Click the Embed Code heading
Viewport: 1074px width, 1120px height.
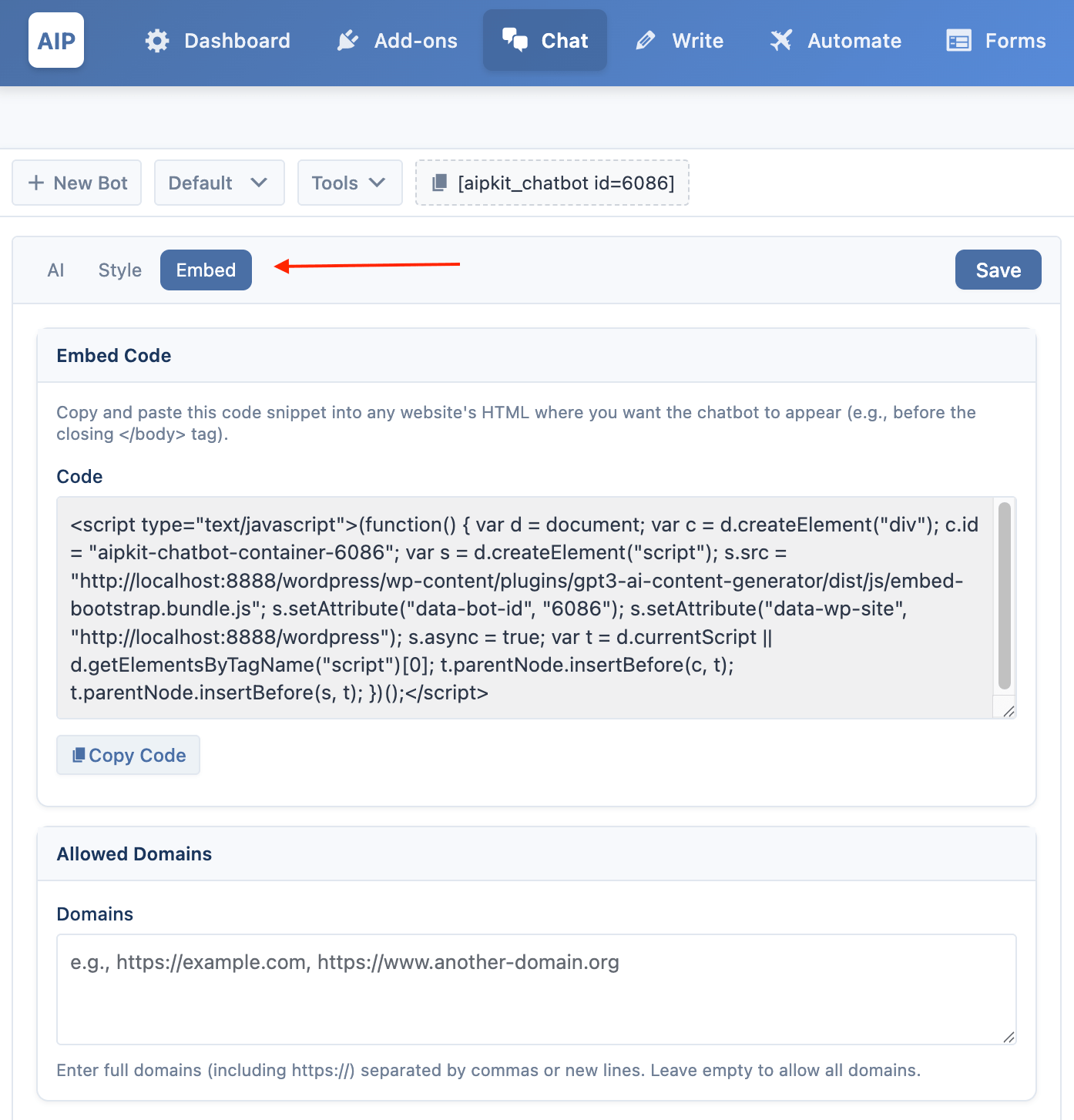(x=114, y=356)
